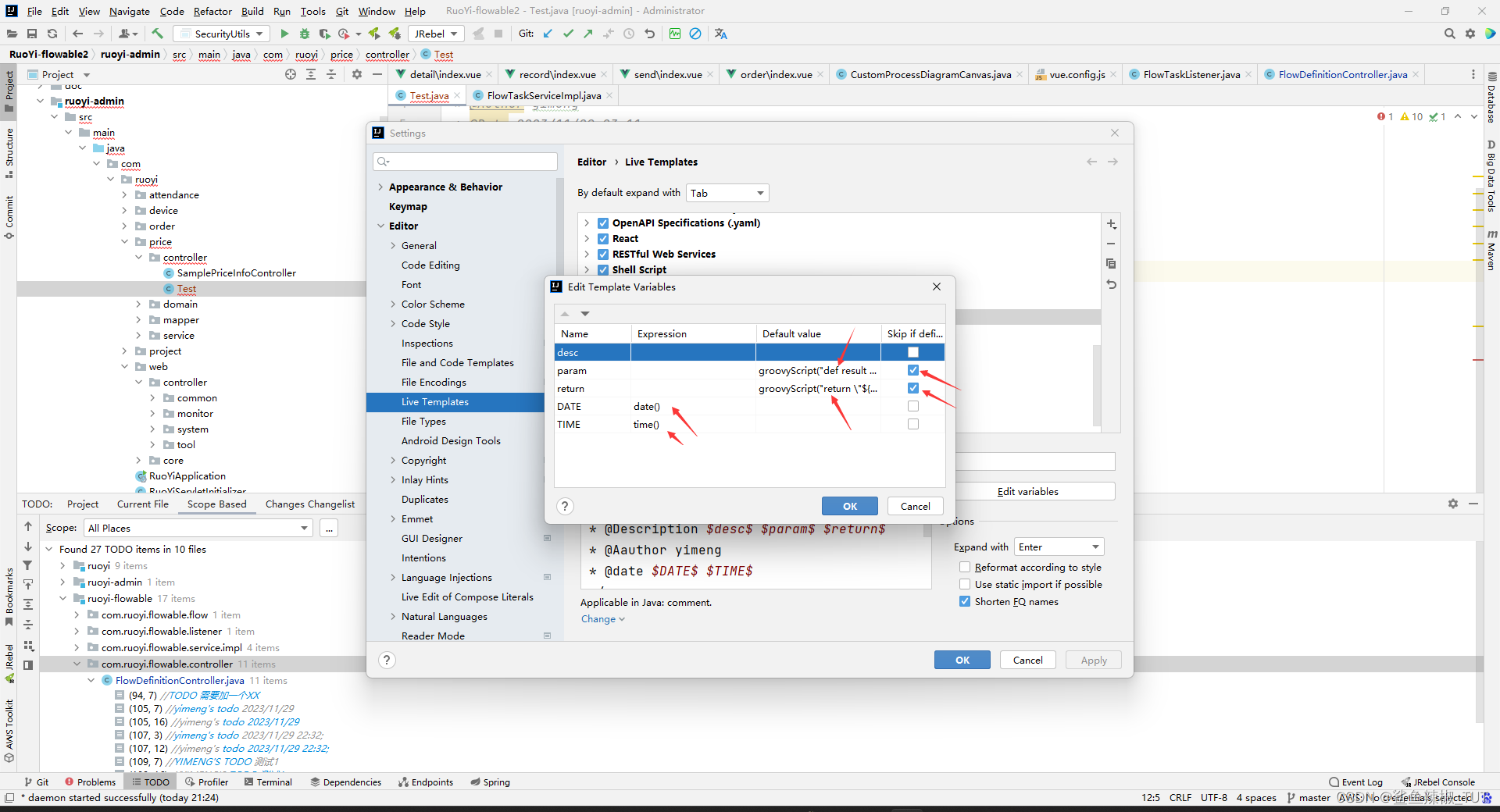Select Current File TODO tab
The height and width of the screenshot is (812, 1500).
(142, 504)
